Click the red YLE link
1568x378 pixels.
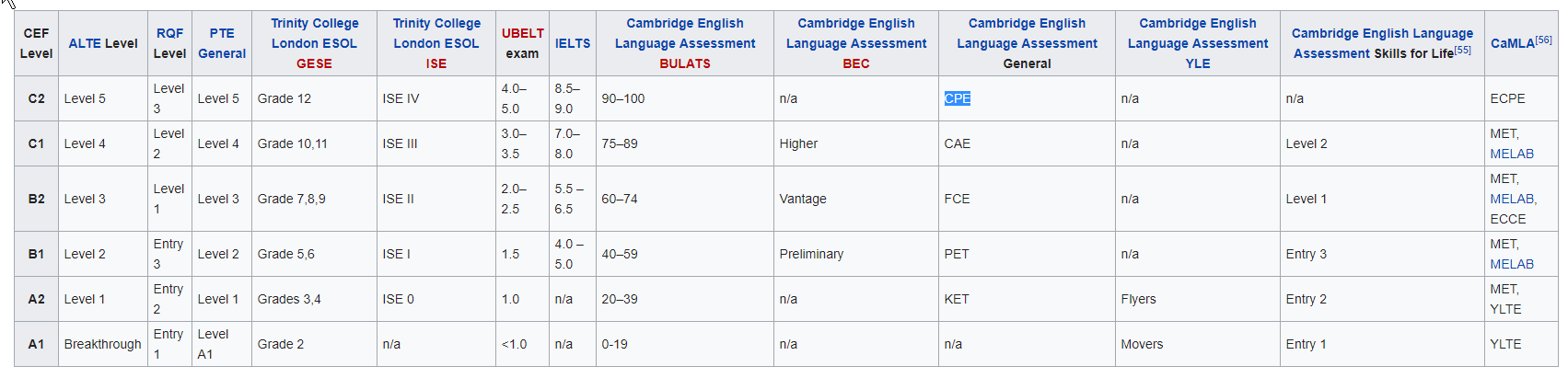(1198, 63)
